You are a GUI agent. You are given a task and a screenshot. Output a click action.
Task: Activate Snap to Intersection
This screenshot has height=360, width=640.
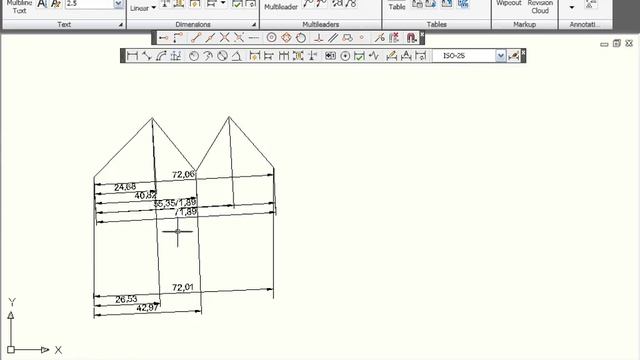[x=224, y=38]
